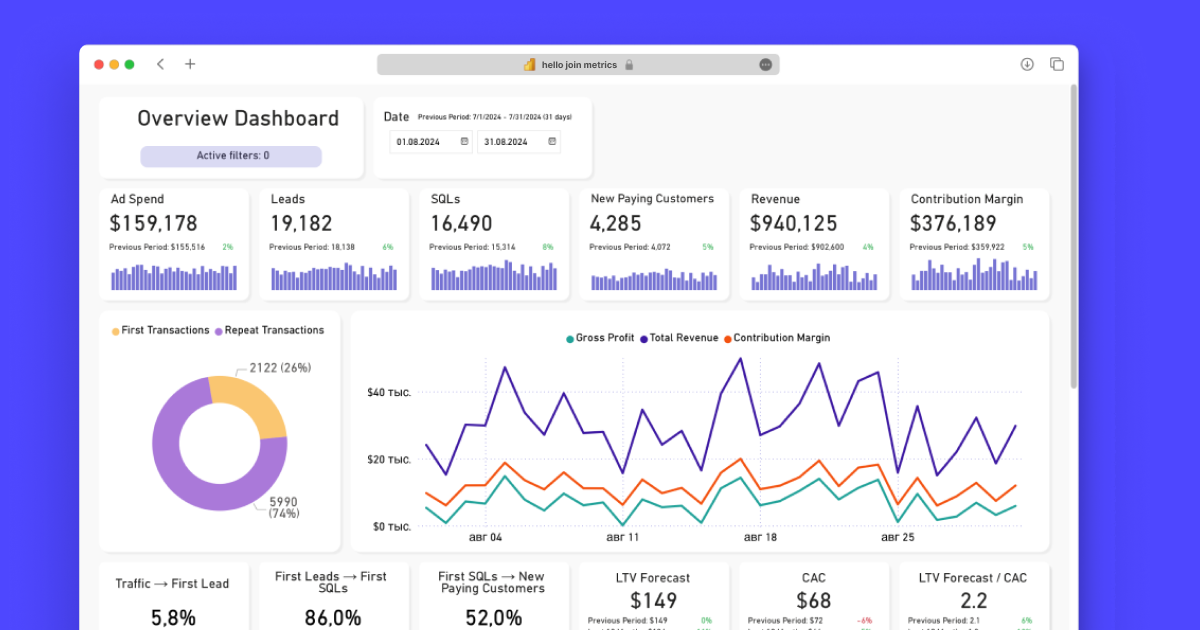This screenshot has height=630, width=1200.
Task: Click the page vertical scrollbar
Action: (x=1074, y=237)
